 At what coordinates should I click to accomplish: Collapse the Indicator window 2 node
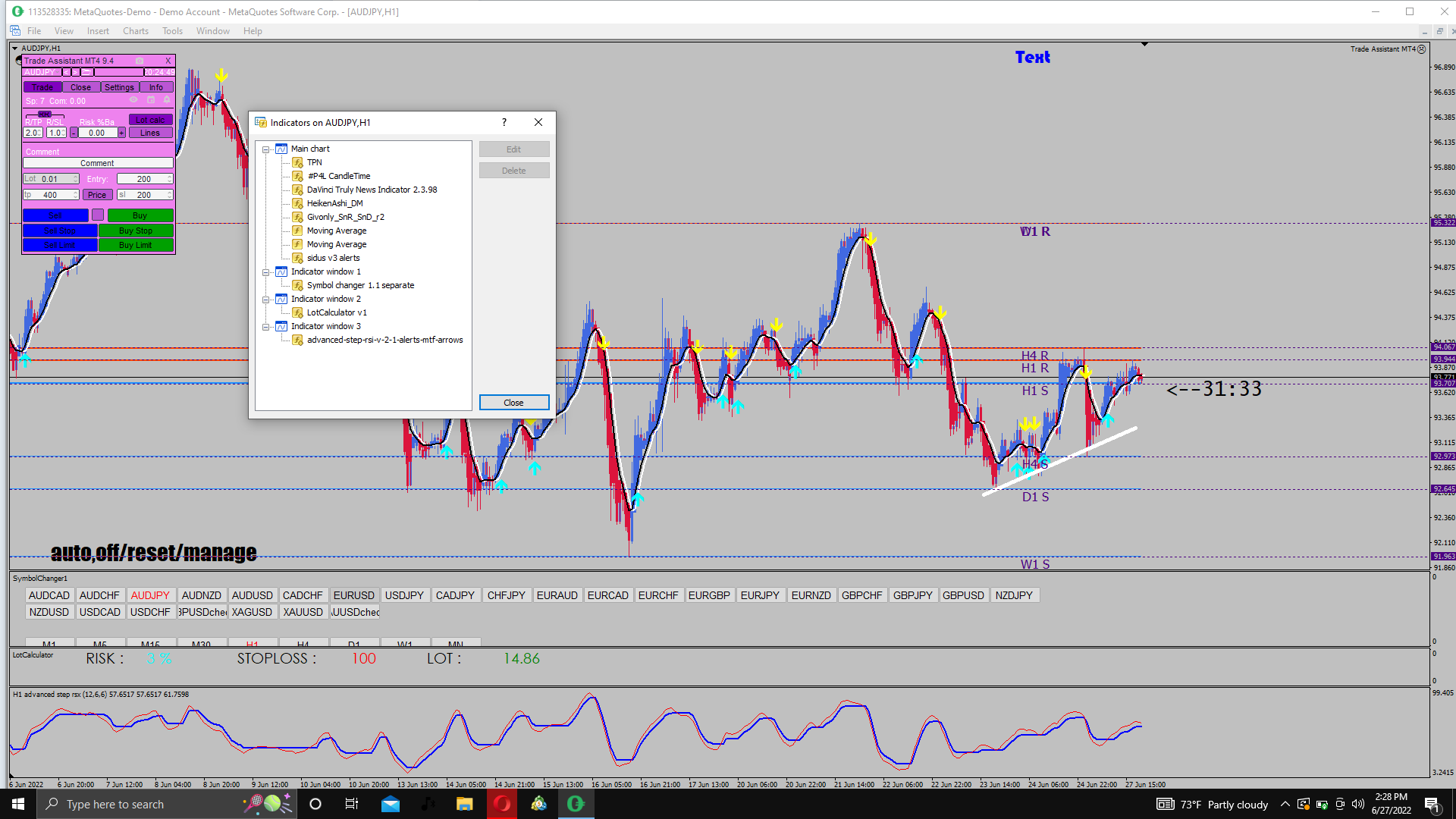(266, 300)
